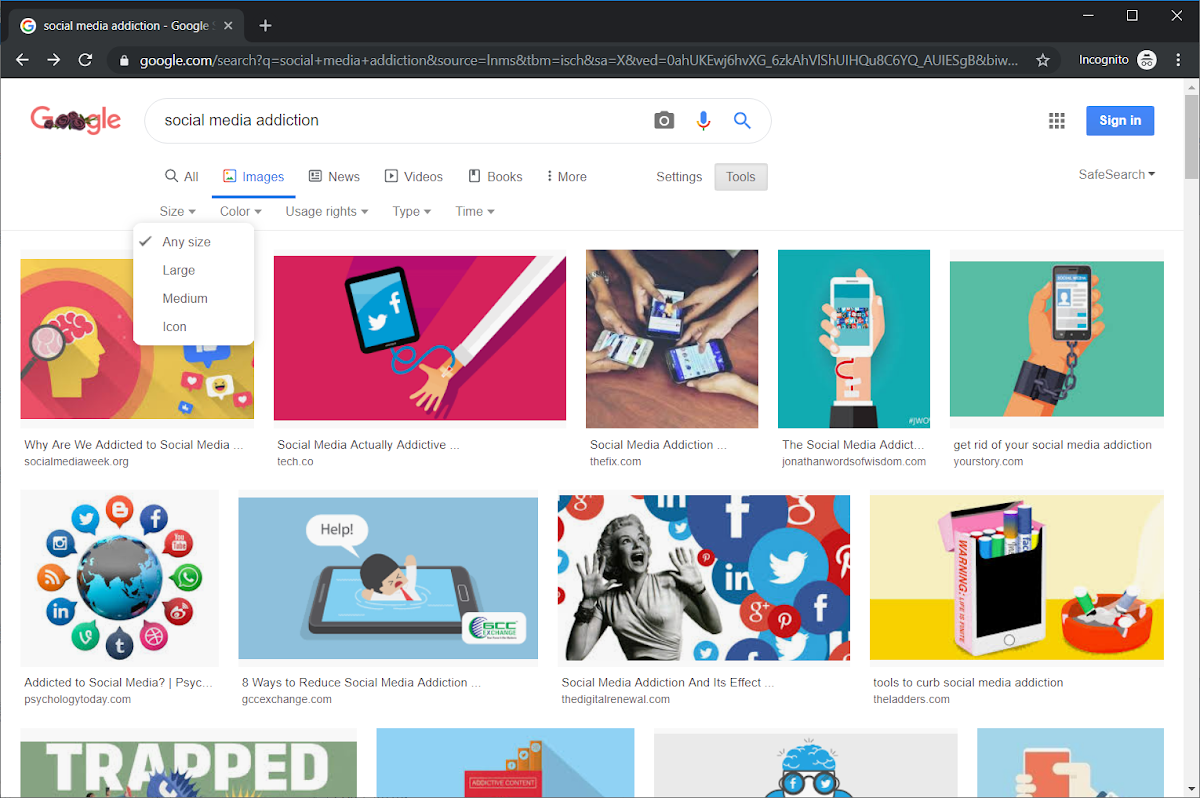Viewport: 1200px width, 798px height.
Task: Open the Chrome three-dot menu
Action: point(1179,60)
